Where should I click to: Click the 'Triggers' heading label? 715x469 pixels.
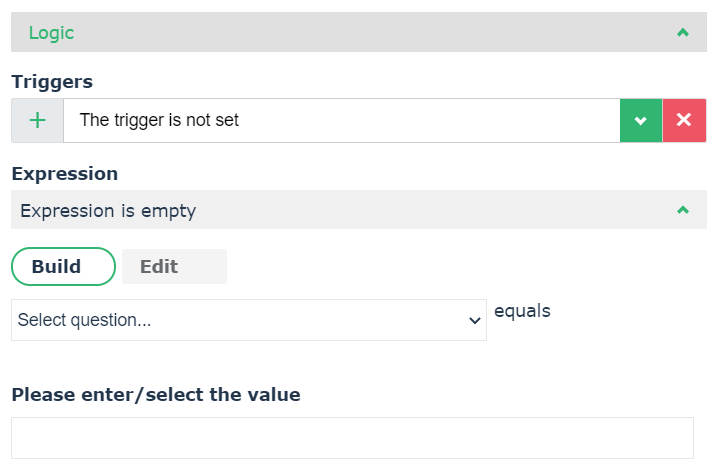[51, 81]
